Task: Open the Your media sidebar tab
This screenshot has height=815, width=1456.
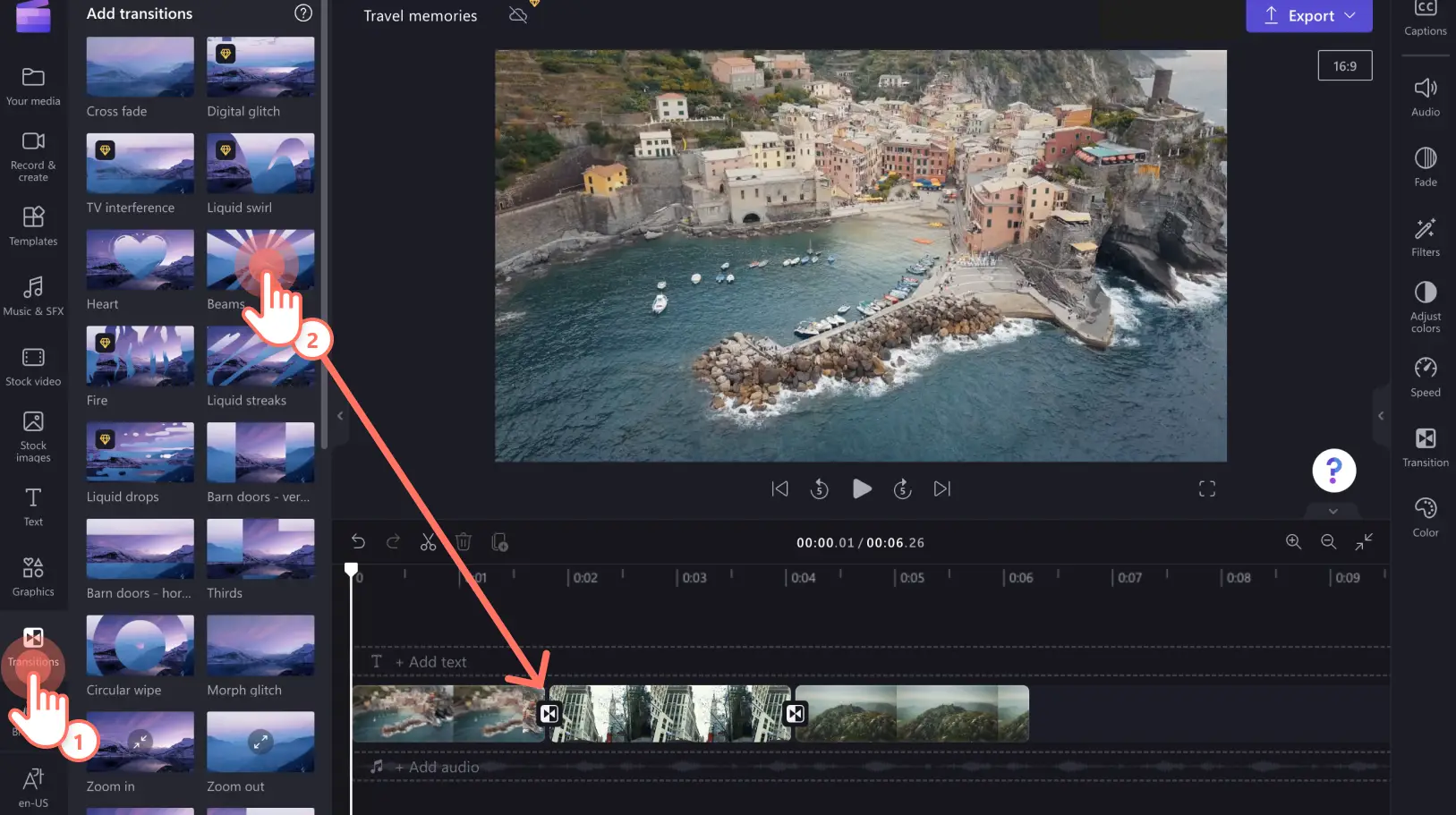Action: click(33, 86)
